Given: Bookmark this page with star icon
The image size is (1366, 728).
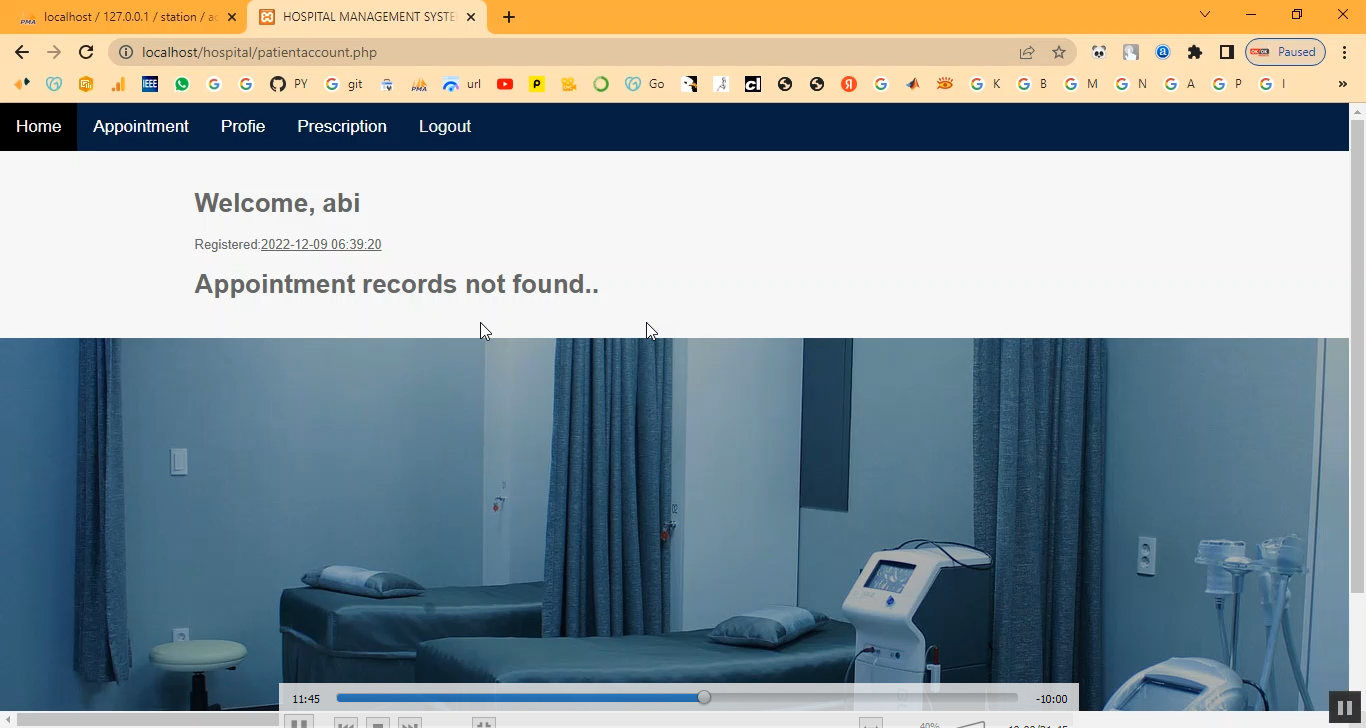Looking at the screenshot, I should click(x=1059, y=53).
